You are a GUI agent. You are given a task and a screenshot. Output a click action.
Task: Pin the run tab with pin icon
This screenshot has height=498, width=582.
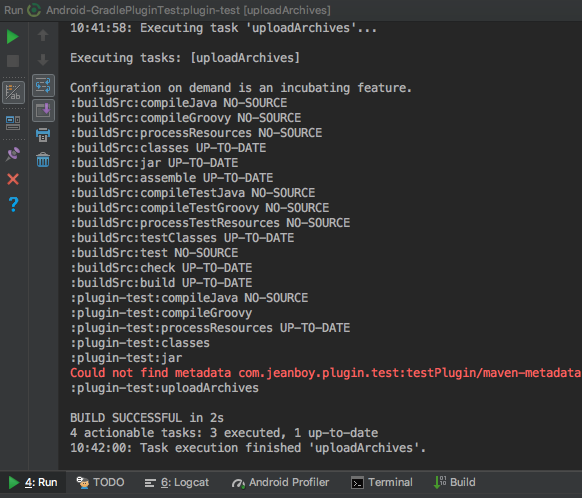tap(13, 154)
